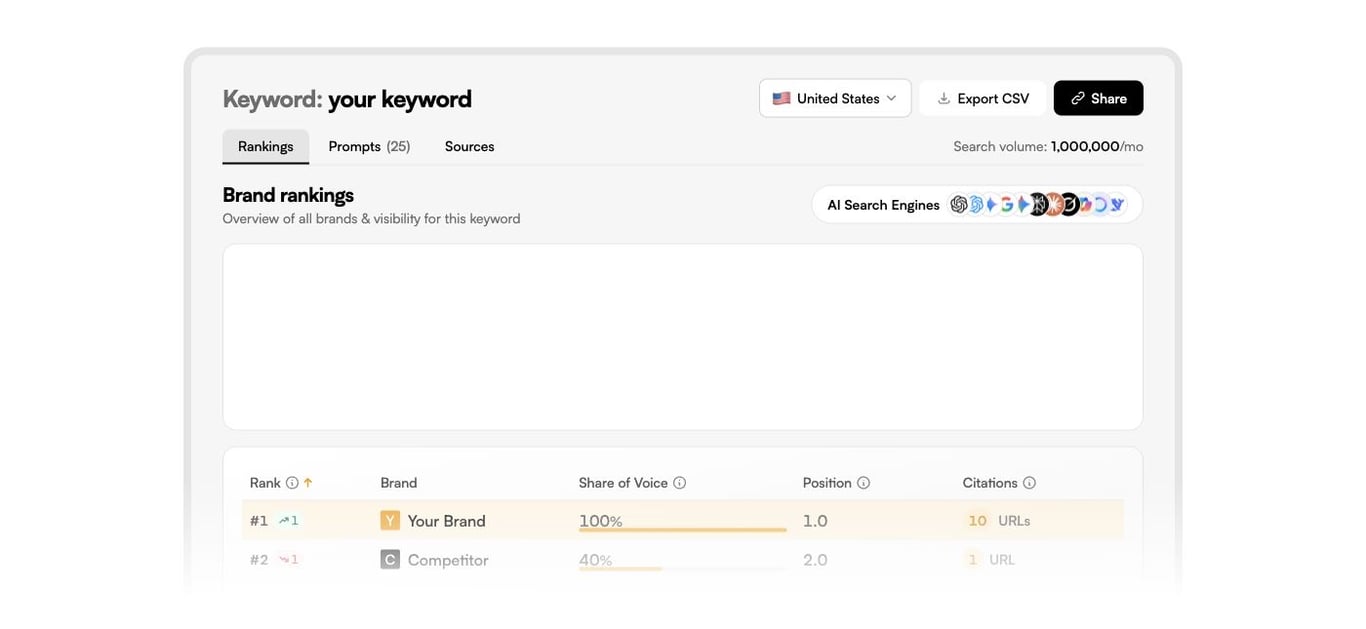Click the Share of Voice column header
This screenshot has width=1366, height=629.
click(x=623, y=483)
